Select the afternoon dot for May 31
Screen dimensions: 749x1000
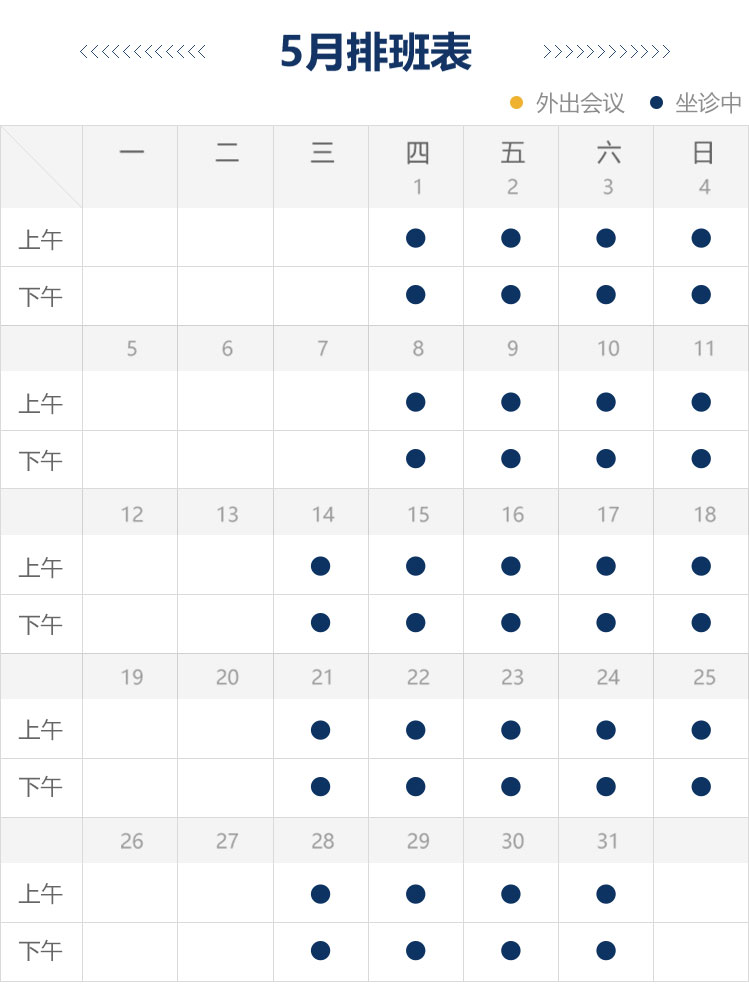pyautogui.click(x=606, y=951)
